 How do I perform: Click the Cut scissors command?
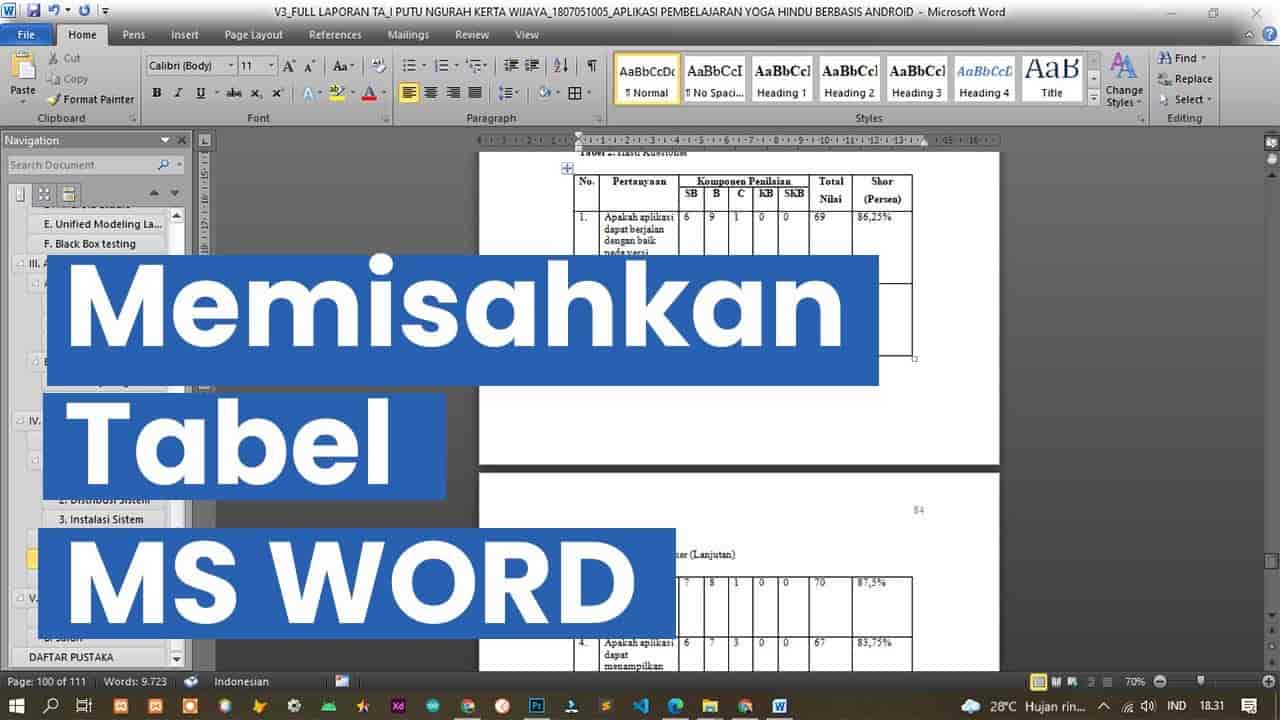click(x=63, y=58)
